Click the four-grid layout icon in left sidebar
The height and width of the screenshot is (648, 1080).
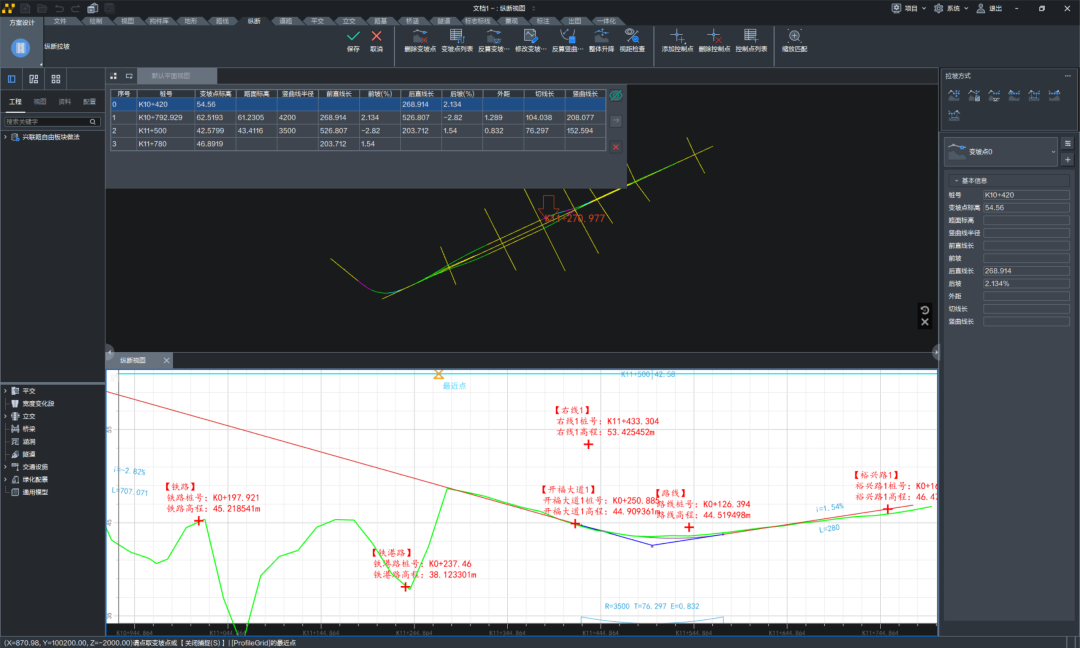[x=56, y=79]
